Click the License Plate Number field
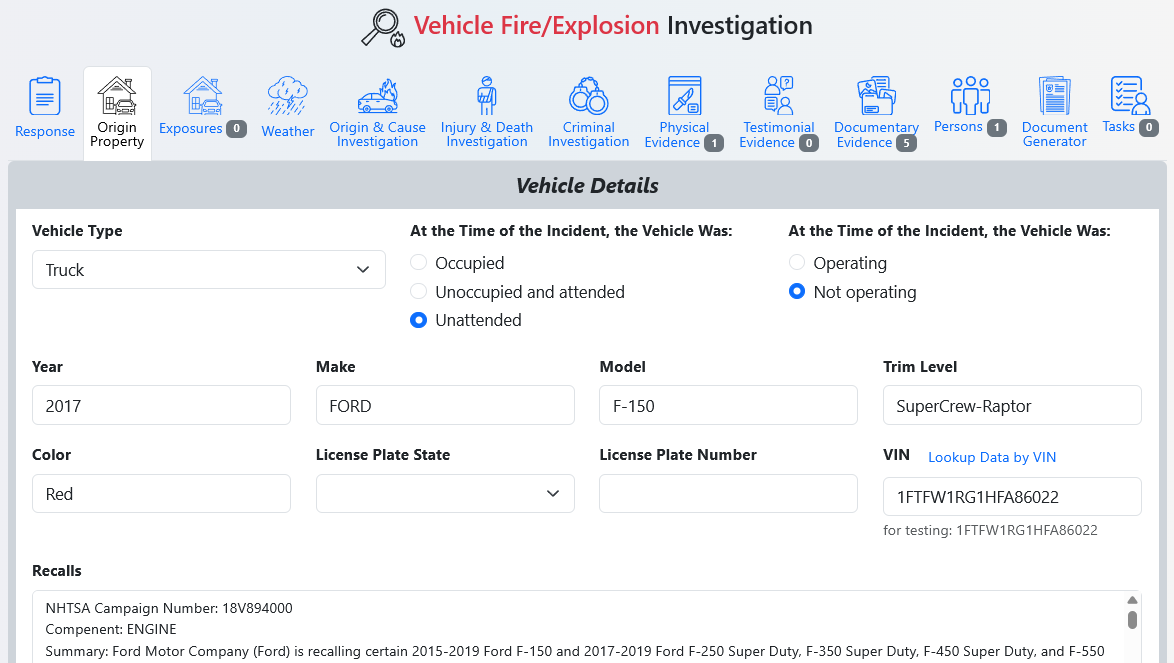The image size is (1174, 663). tap(728, 494)
